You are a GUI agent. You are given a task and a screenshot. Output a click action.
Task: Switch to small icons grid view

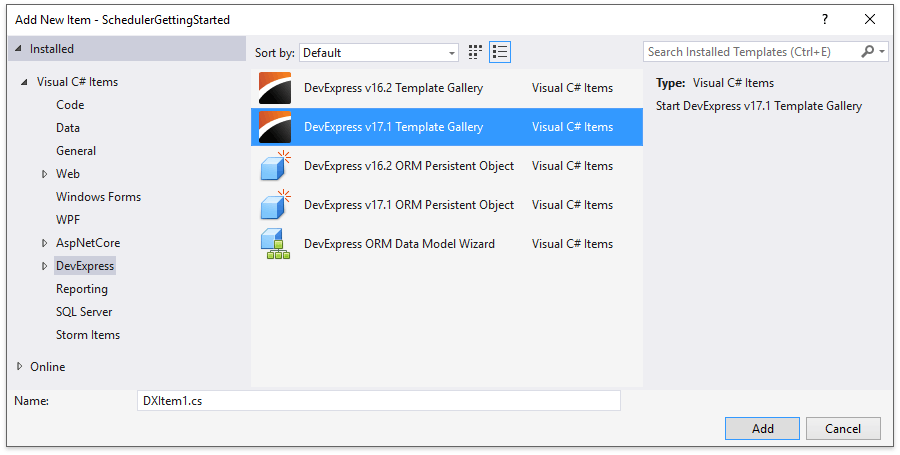tap(475, 52)
